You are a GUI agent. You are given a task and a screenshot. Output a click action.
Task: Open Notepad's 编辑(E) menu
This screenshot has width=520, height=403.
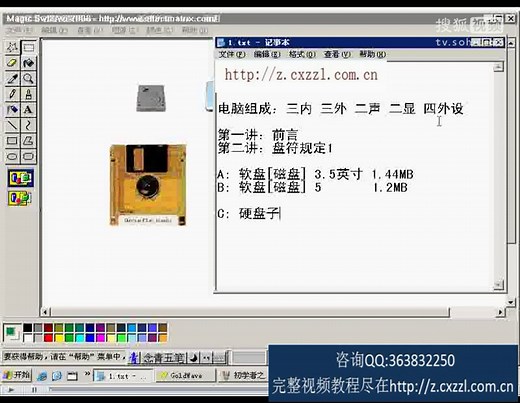tap(267, 54)
